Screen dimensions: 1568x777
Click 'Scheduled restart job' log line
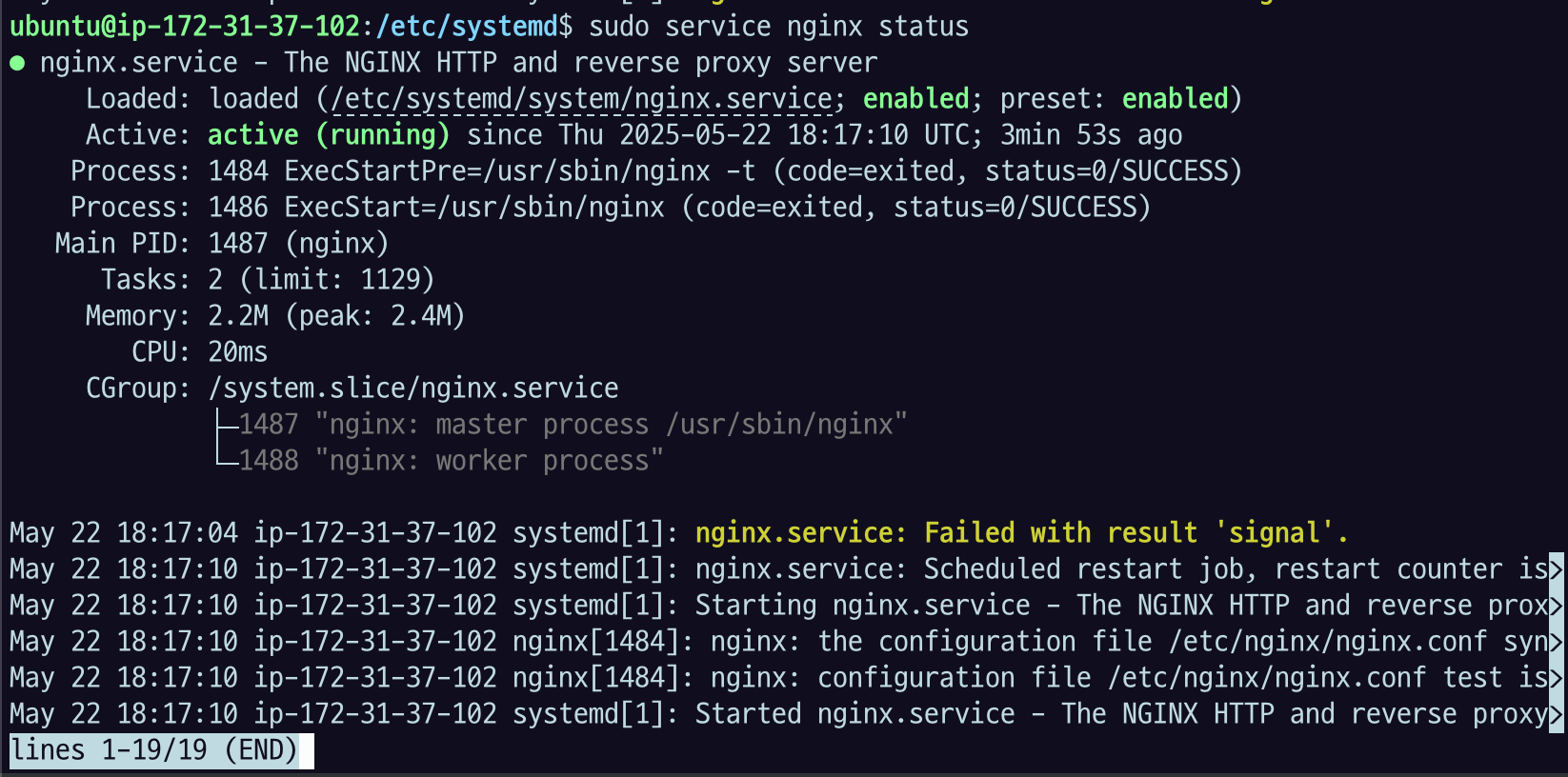(x=779, y=569)
